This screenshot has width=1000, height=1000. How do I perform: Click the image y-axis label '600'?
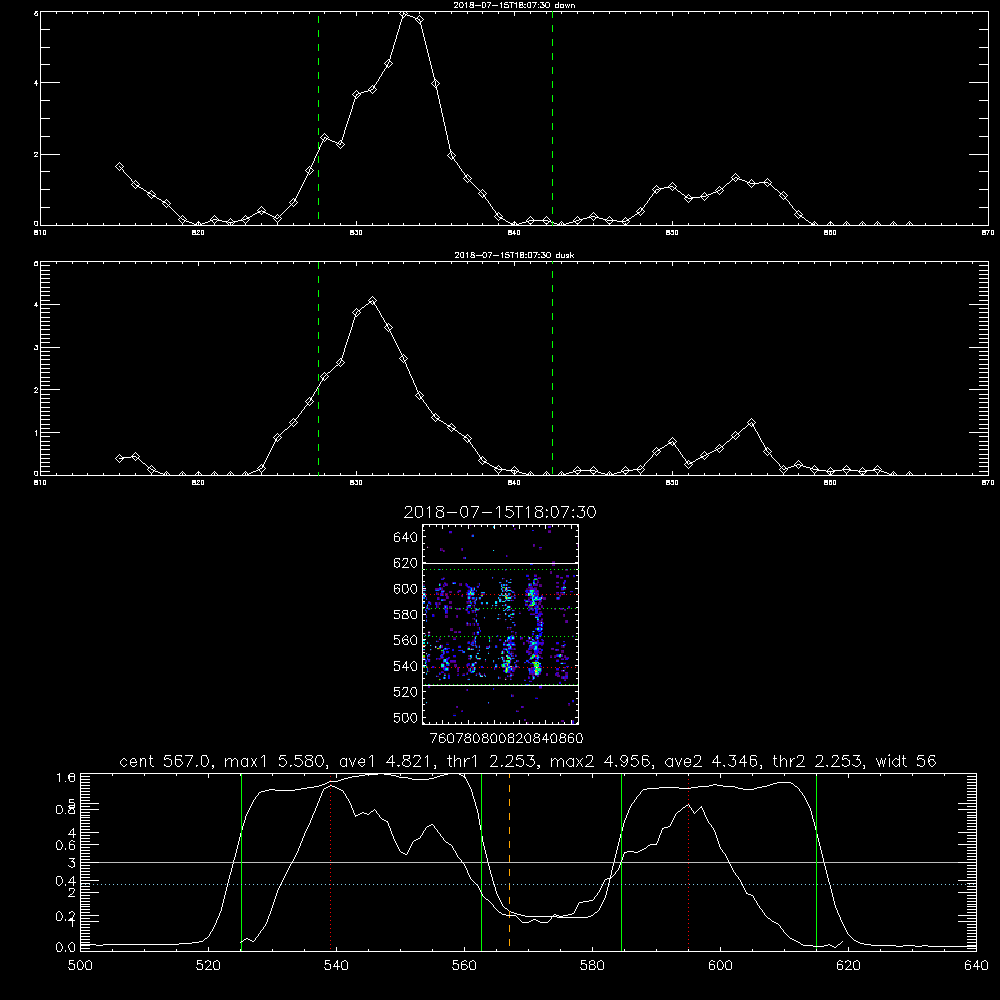(406, 589)
